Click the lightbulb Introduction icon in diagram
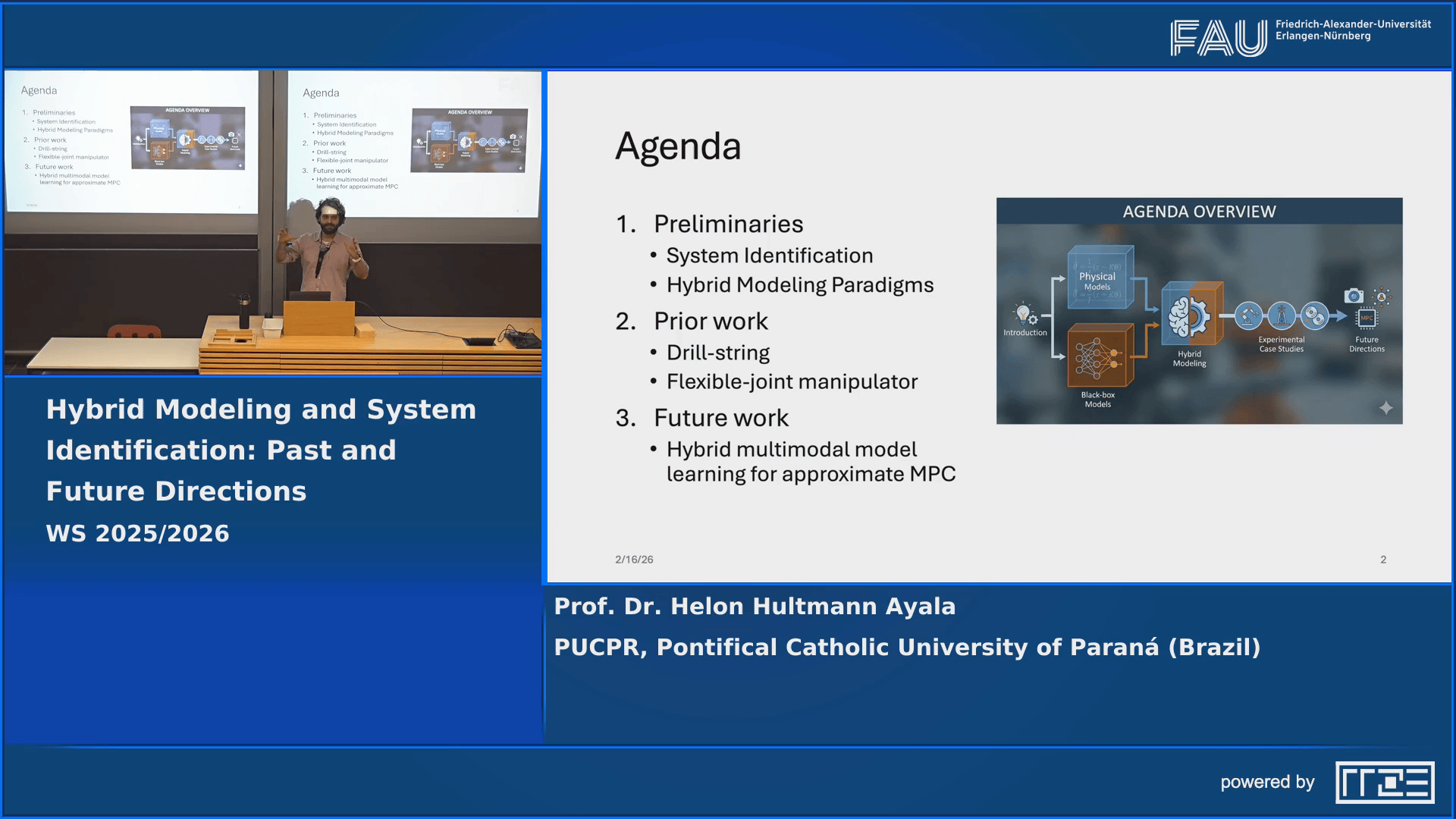This screenshot has height=819, width=1456. coord(1025,314)
